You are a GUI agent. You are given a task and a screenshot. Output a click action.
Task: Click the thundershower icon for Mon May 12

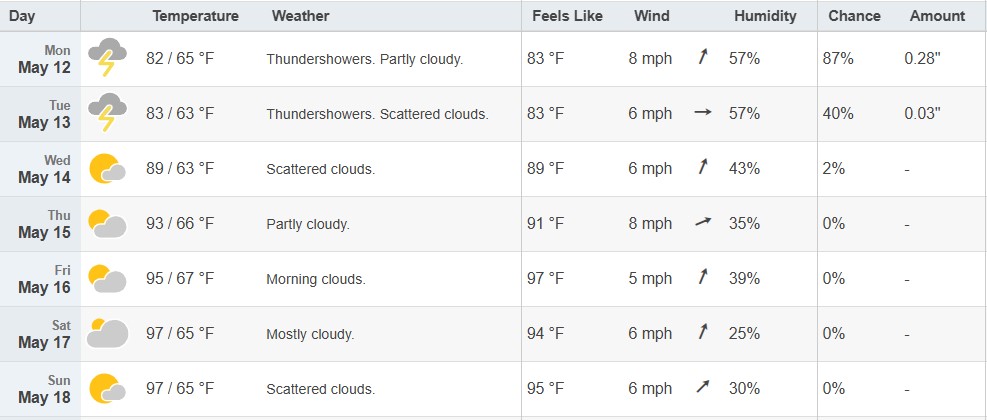click(x=107, y=57)
